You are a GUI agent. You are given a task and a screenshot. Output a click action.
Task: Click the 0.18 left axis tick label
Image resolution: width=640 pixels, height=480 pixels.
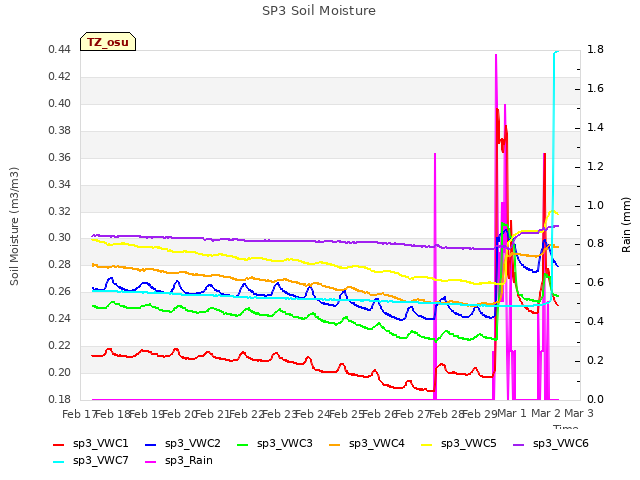tap(60, 400)
